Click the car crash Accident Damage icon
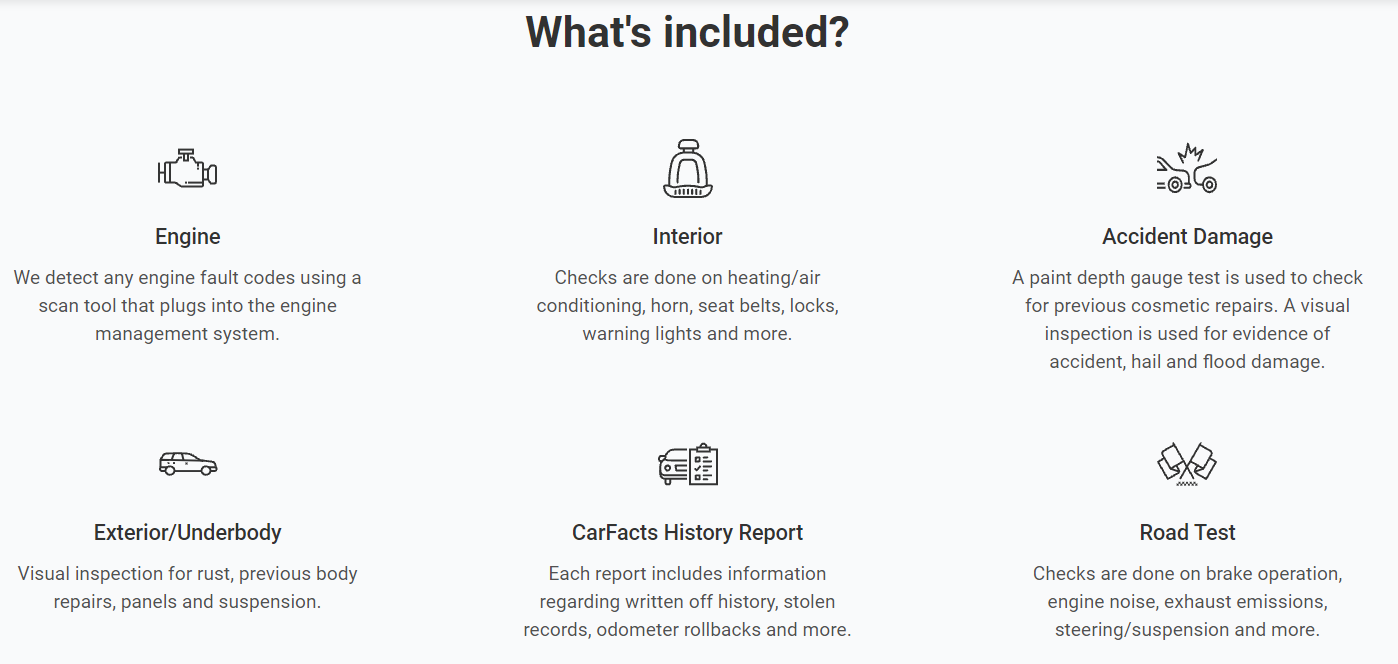This screenshot has height=664, width=1398. (x=1187, y=169)
